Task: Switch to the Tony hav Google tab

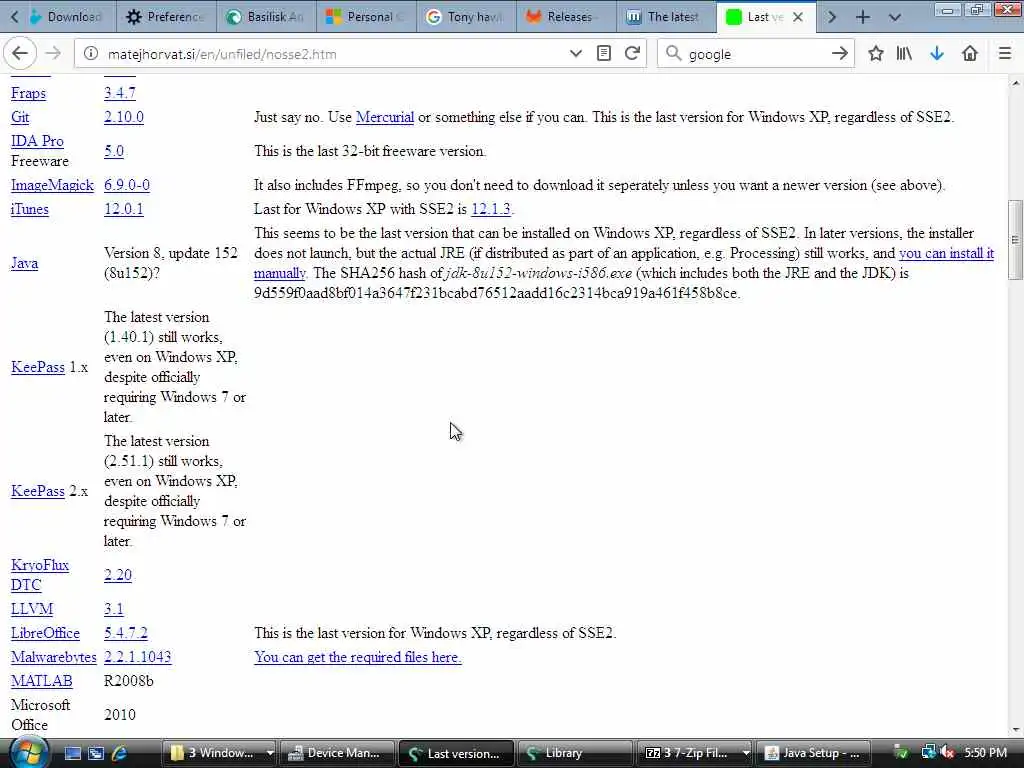Action: point(466,17)
